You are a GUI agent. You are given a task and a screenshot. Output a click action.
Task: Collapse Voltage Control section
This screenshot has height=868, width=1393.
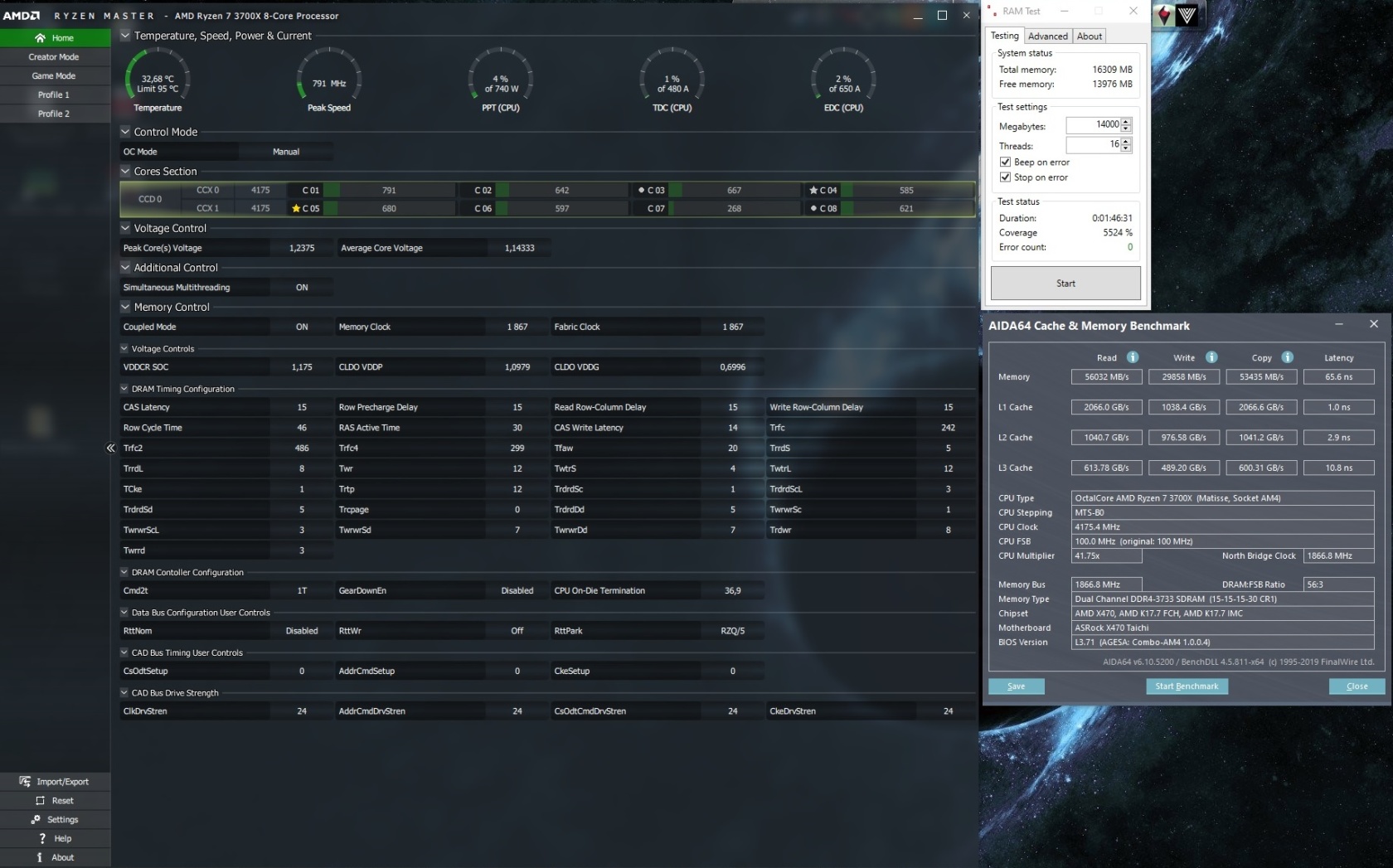coord(125,228)
